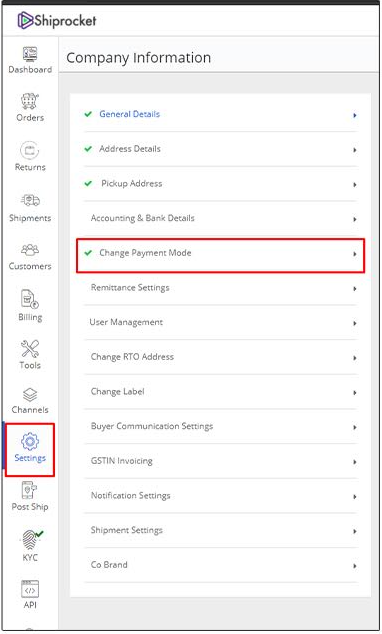
Task: Open the Shipments truck icon
Action: [30, 201]
